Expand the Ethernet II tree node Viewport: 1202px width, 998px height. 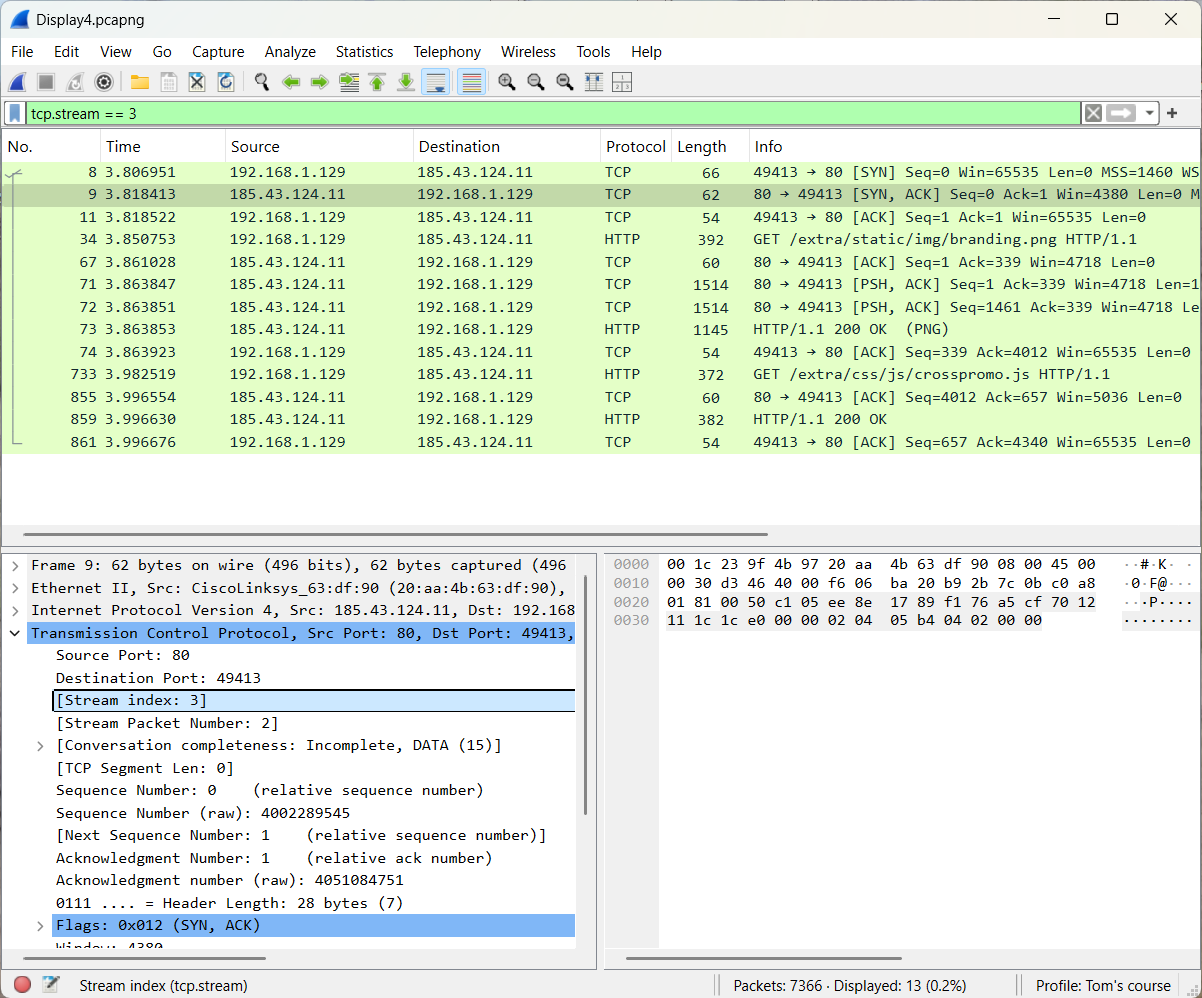[x=15, y=588]
